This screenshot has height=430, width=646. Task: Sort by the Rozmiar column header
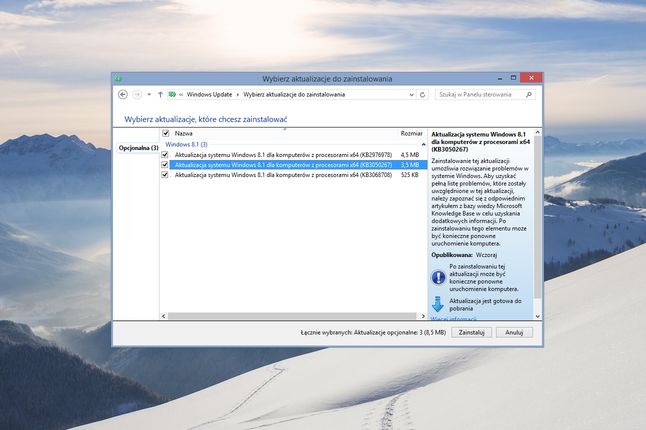pos(412,133)
